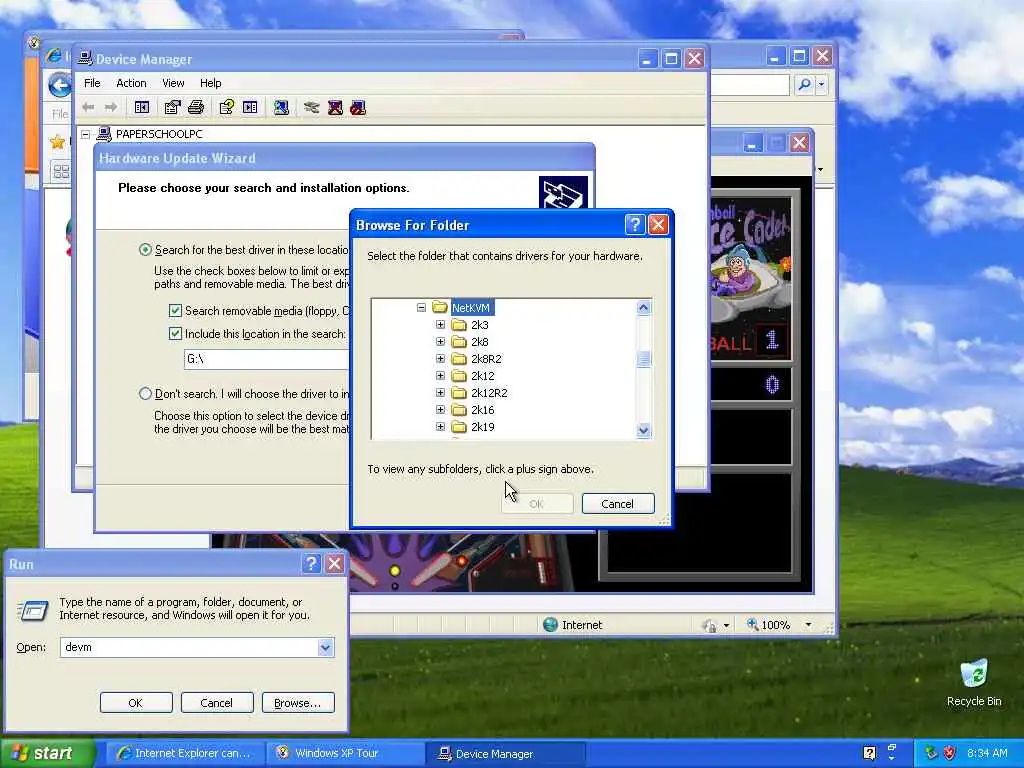Screen dimensions: 1024x768
Task: Expand the 2k3 folder
Action: coord(440,325)
